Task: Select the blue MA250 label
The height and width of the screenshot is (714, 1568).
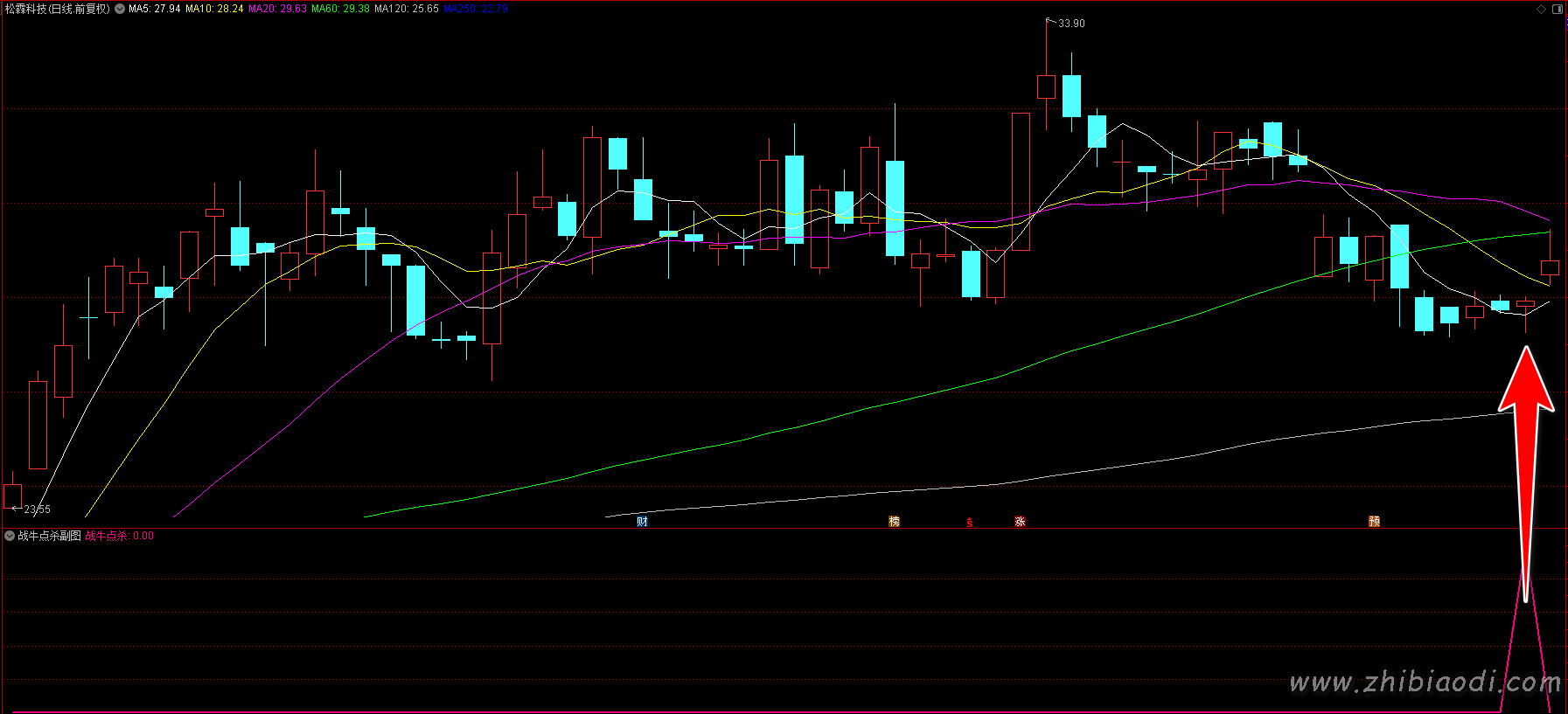Action: 475,9
